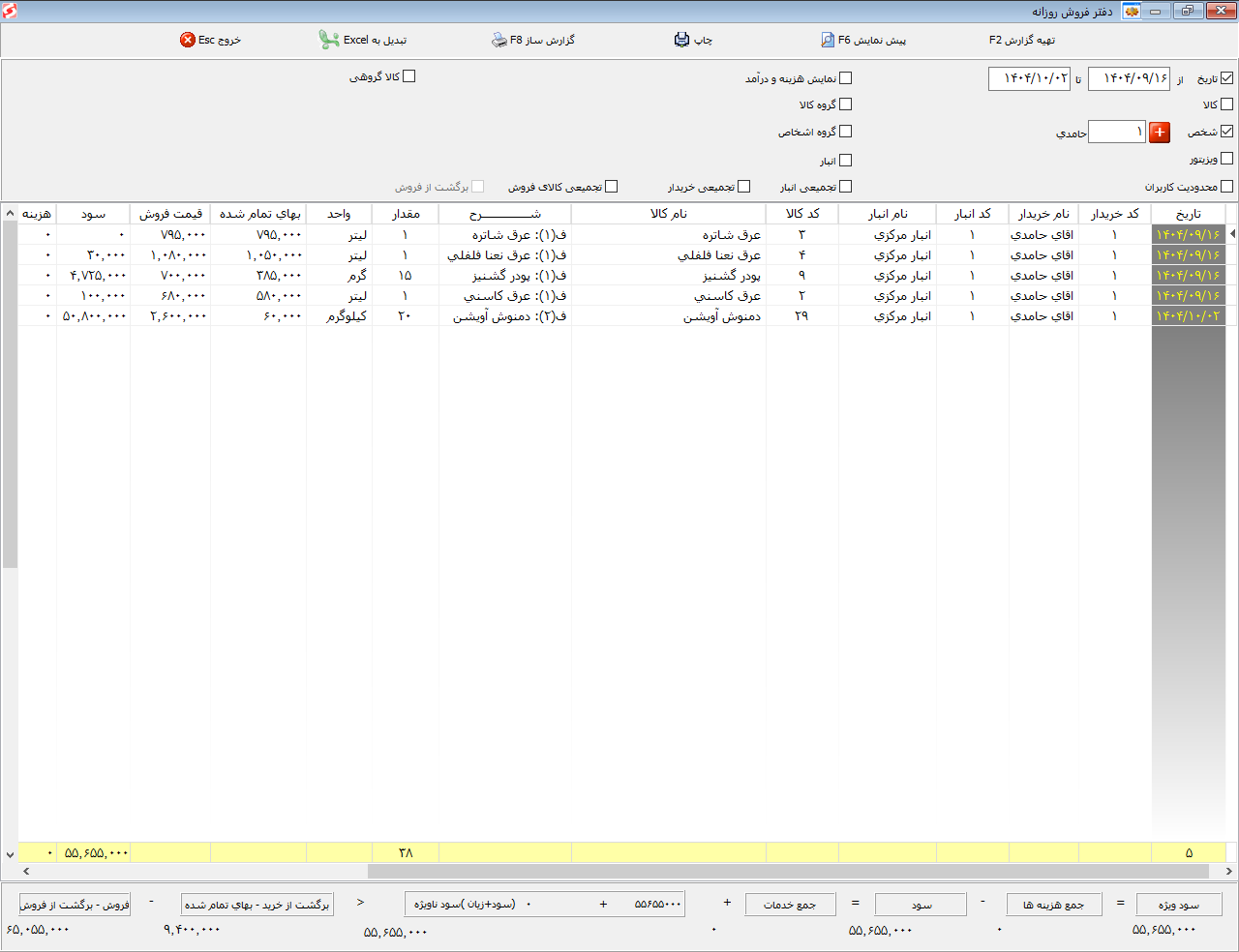Click the down arrow of the vertical scrollbar
The width and height of the screenshot is (1239, 952).
[10, 855]
